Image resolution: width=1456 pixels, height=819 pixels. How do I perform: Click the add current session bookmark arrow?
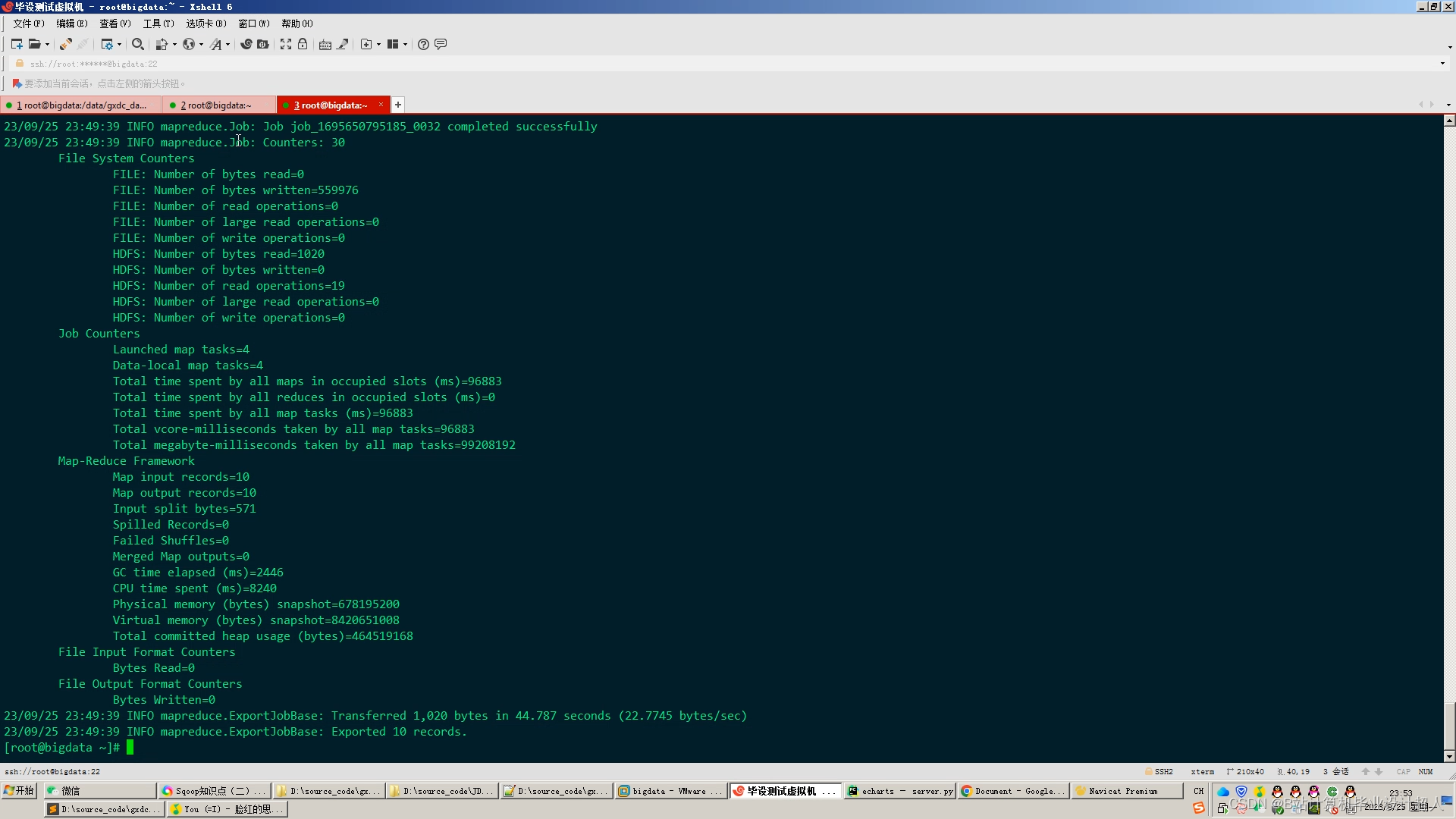[17, 83]
